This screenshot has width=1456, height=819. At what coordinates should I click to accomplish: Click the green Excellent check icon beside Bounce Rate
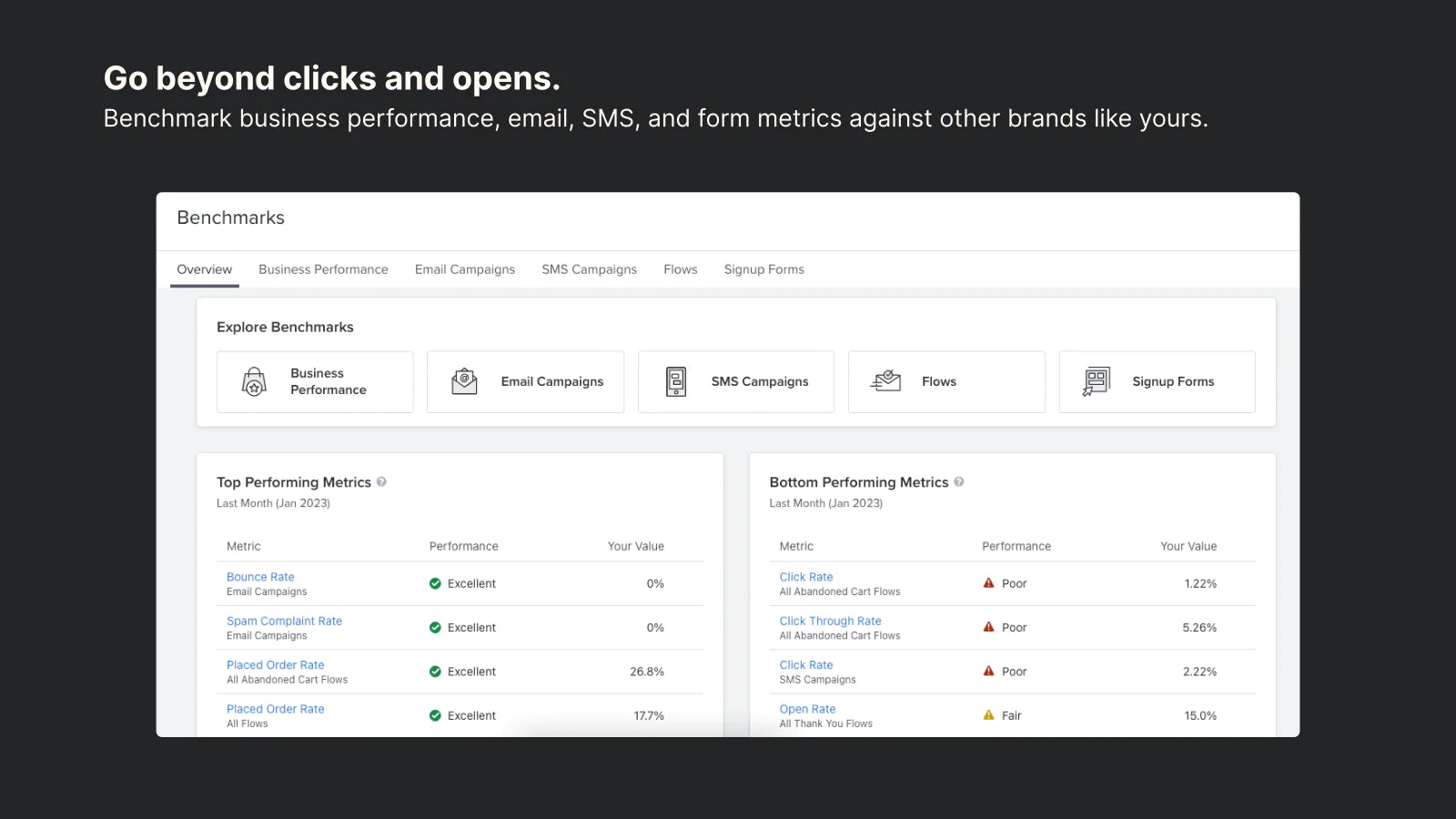435,583
